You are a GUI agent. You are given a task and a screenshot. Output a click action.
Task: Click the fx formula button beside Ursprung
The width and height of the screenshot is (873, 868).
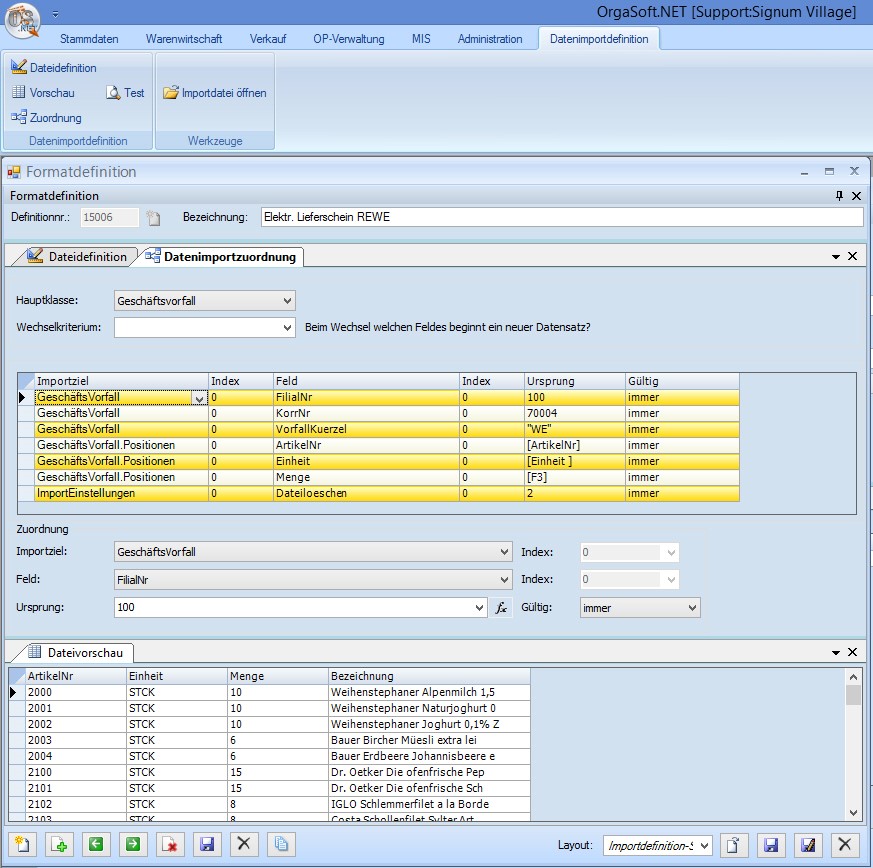pyautogui.click(x=502, y=608)
